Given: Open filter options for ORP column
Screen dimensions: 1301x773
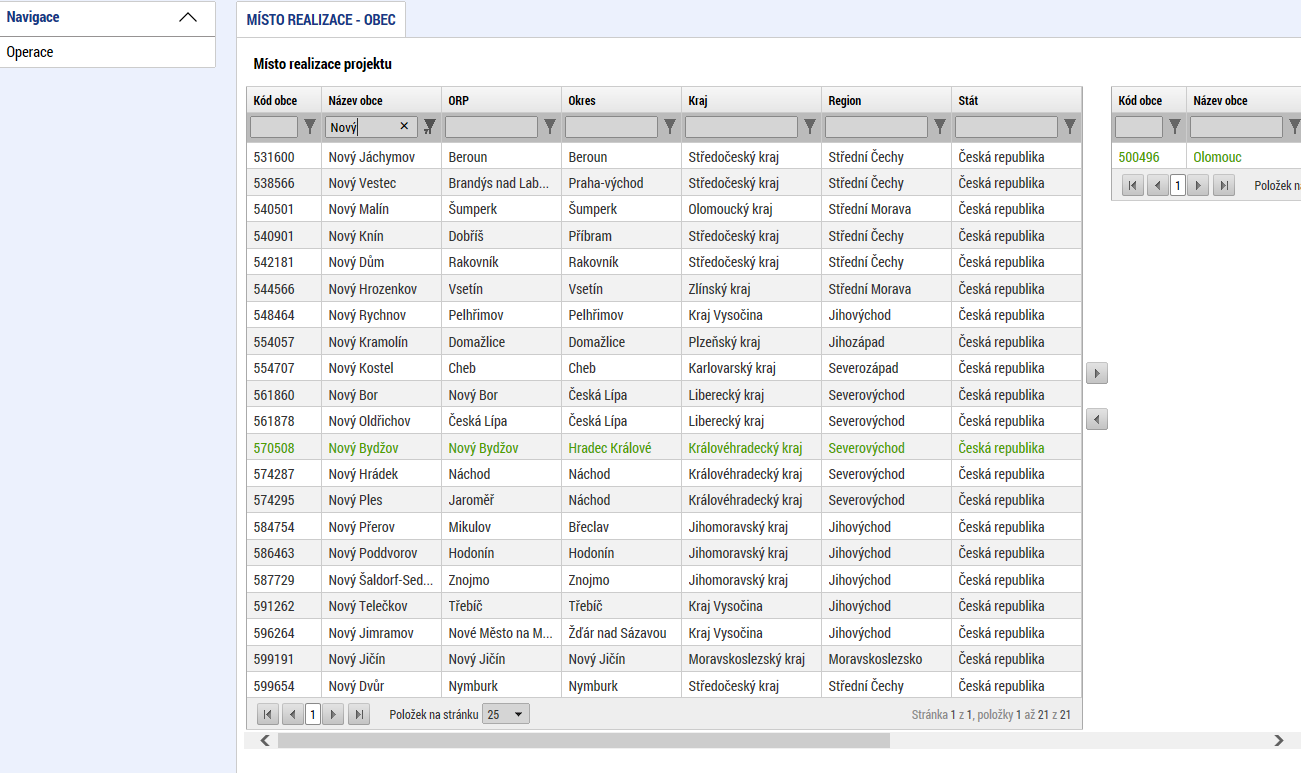Looking at the screenshot, I should click(550, 127).
